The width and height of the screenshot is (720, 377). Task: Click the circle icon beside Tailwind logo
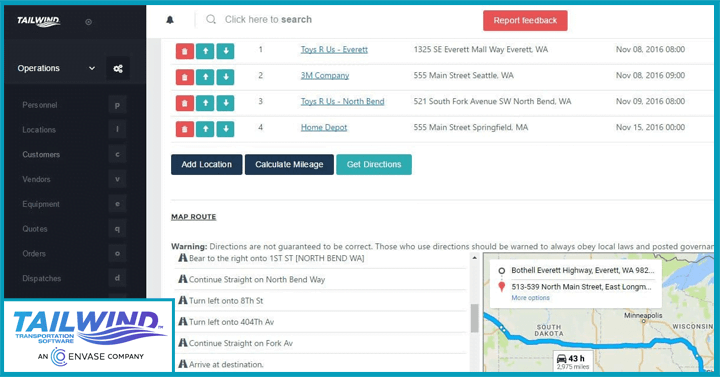(x=88, y=22)
